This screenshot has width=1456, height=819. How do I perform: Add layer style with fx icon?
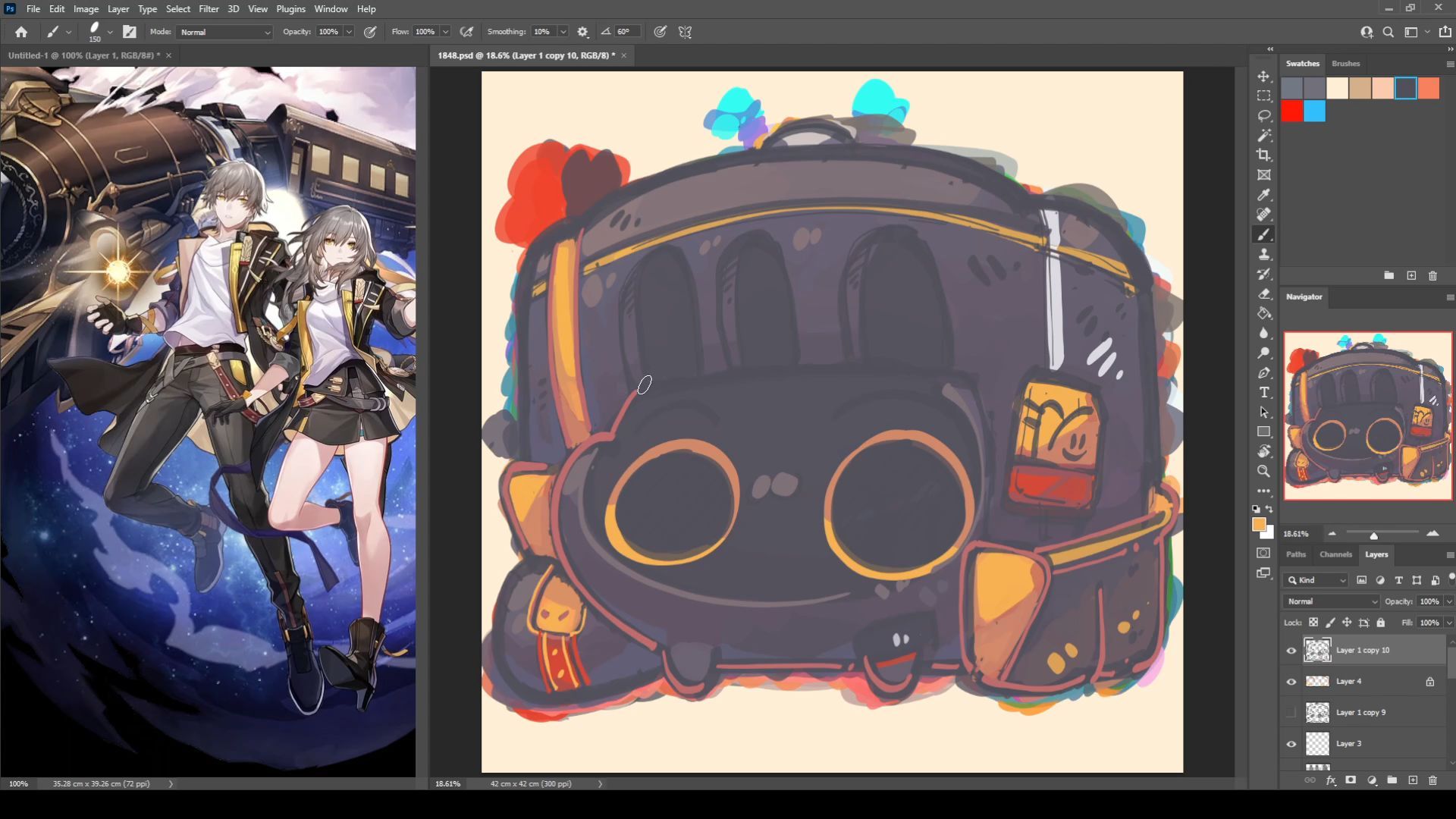pyautogui.click(x=1331, y=780)
